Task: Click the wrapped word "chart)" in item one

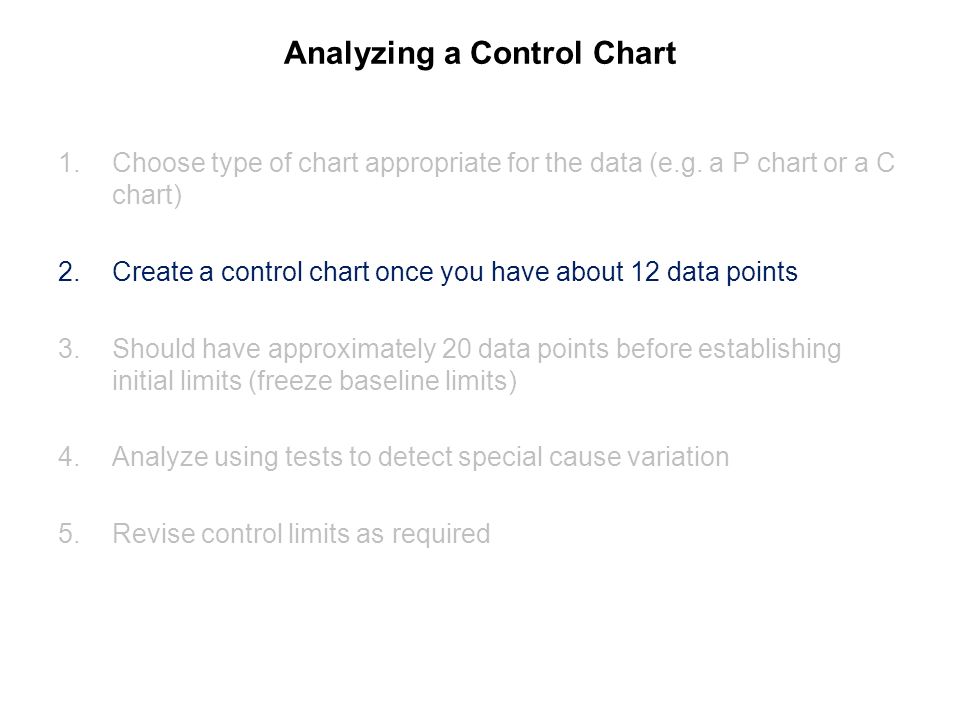Action: tap(147, 196)
